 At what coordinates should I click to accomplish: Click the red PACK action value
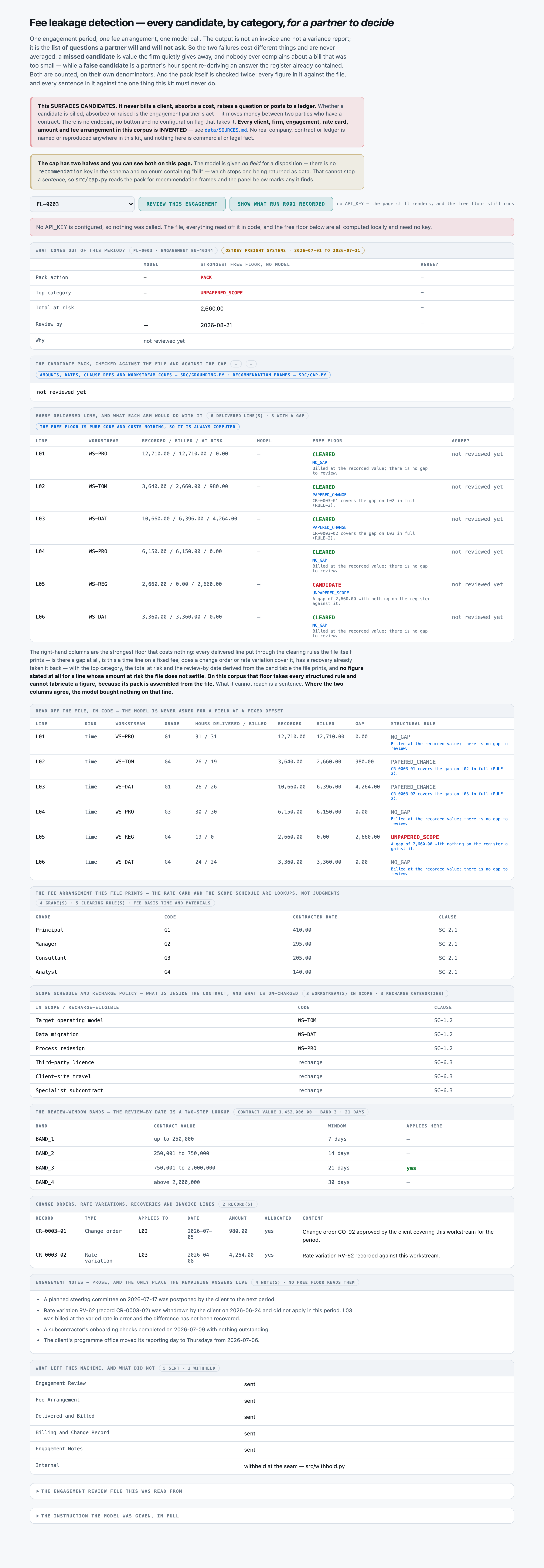(x=207, y=278)
